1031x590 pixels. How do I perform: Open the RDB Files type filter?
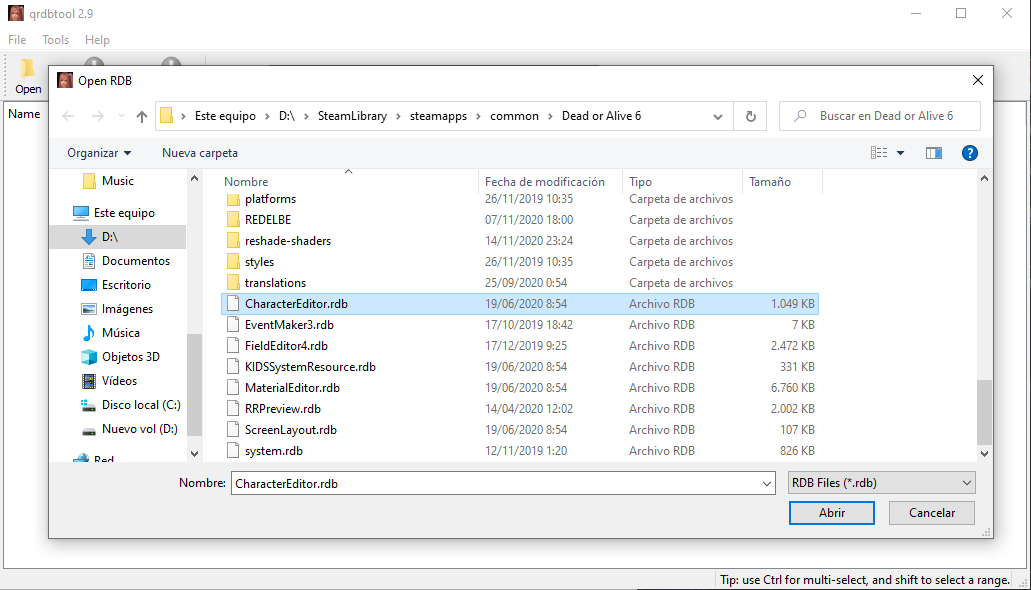coord(881,483)
